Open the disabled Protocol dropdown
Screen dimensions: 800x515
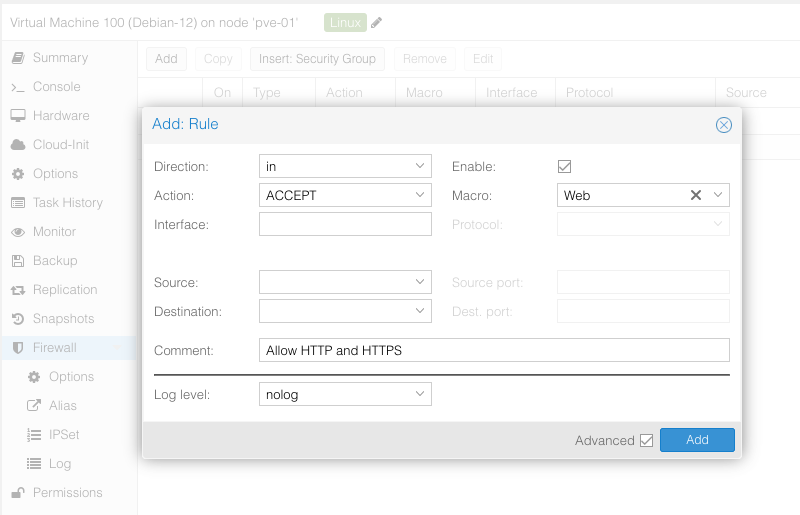[x=718, y=224]
